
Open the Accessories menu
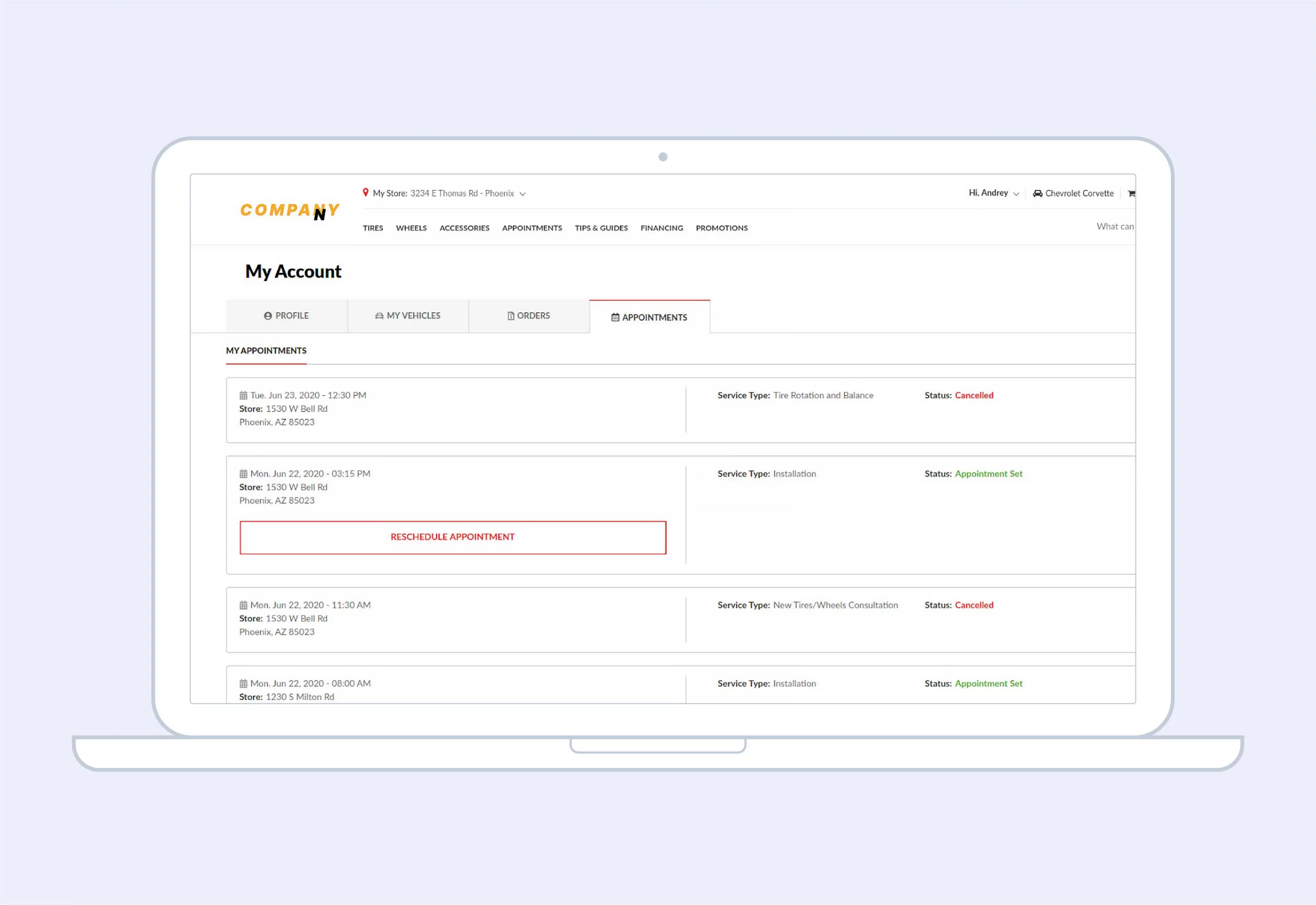pos(464,228)
